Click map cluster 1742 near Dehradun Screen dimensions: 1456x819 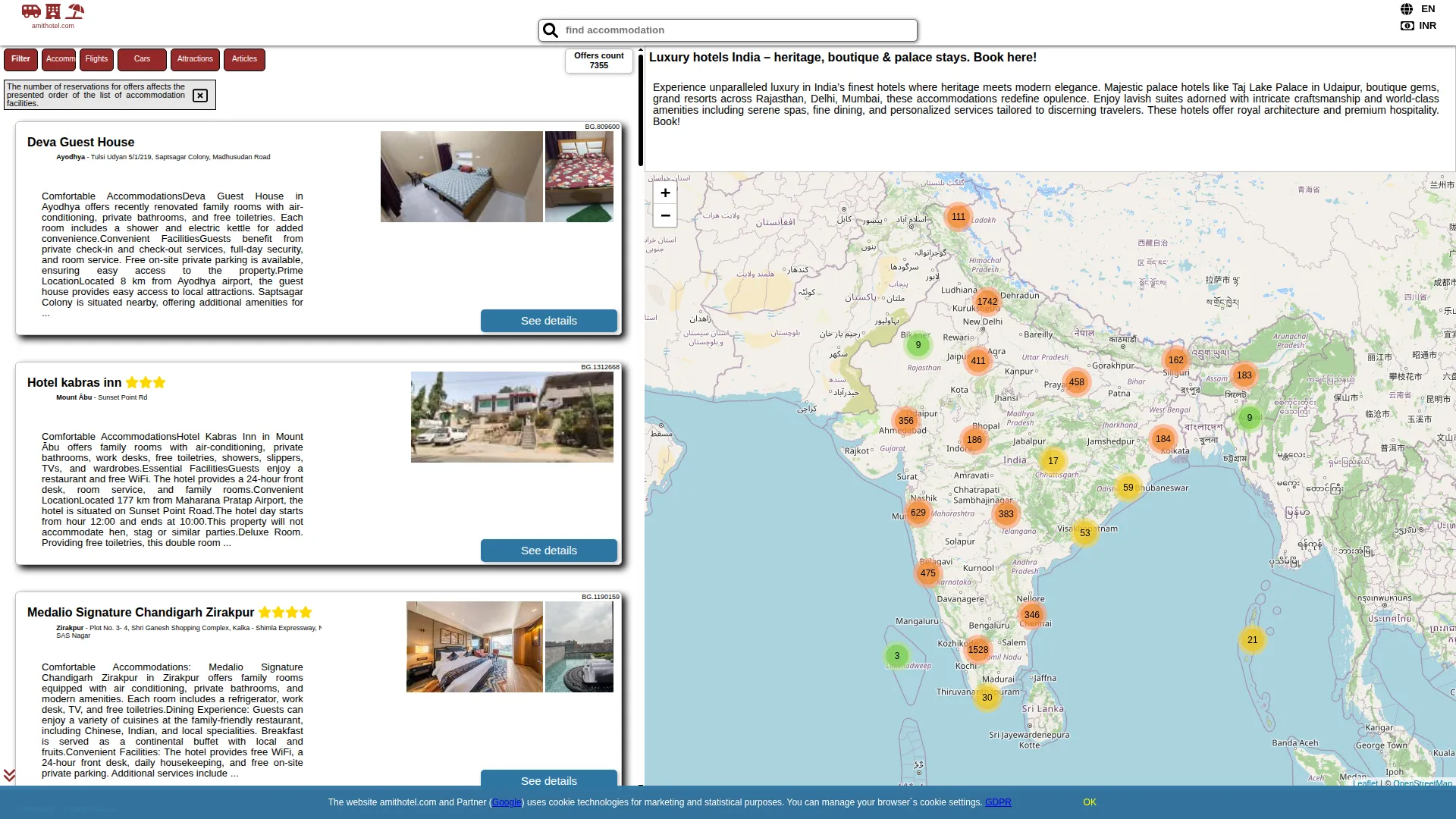click(987, 302)
